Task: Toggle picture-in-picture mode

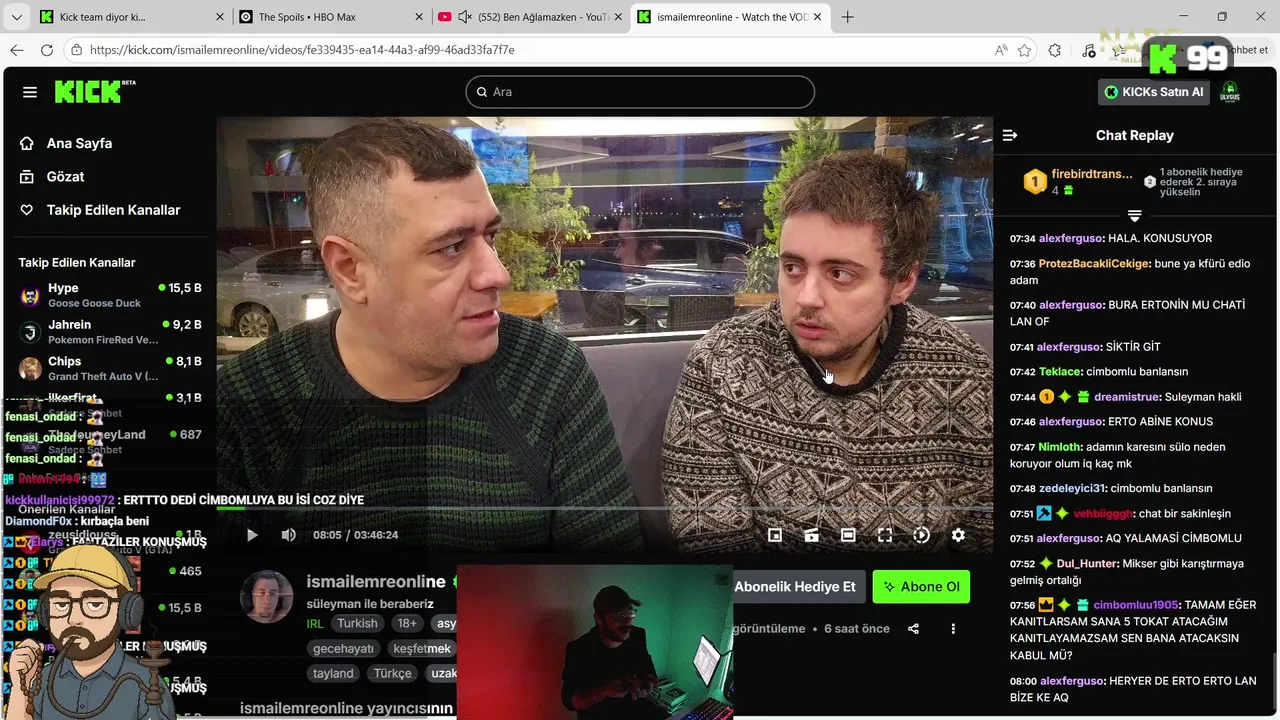Action: pyautogui.click(x=774, y=535)
